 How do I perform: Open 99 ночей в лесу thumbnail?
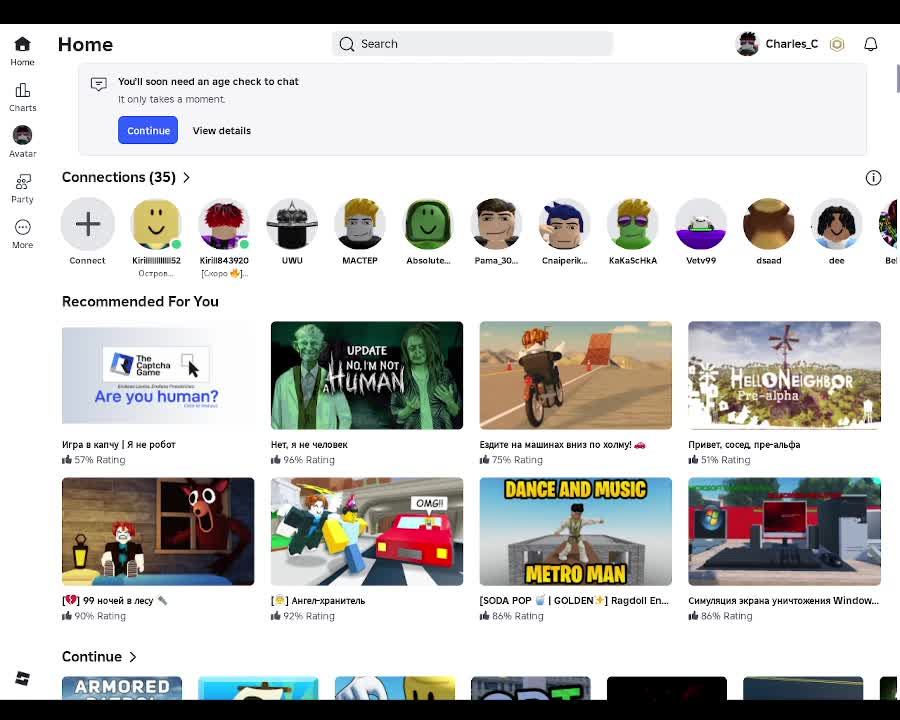click(x=158, y=532)
